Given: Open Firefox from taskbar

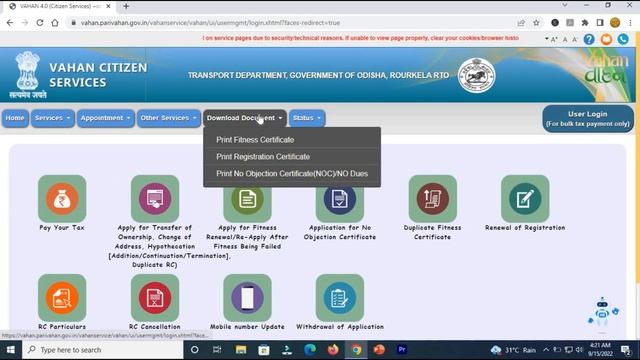Looking at the screenshot, I should [x=333, y=350].
